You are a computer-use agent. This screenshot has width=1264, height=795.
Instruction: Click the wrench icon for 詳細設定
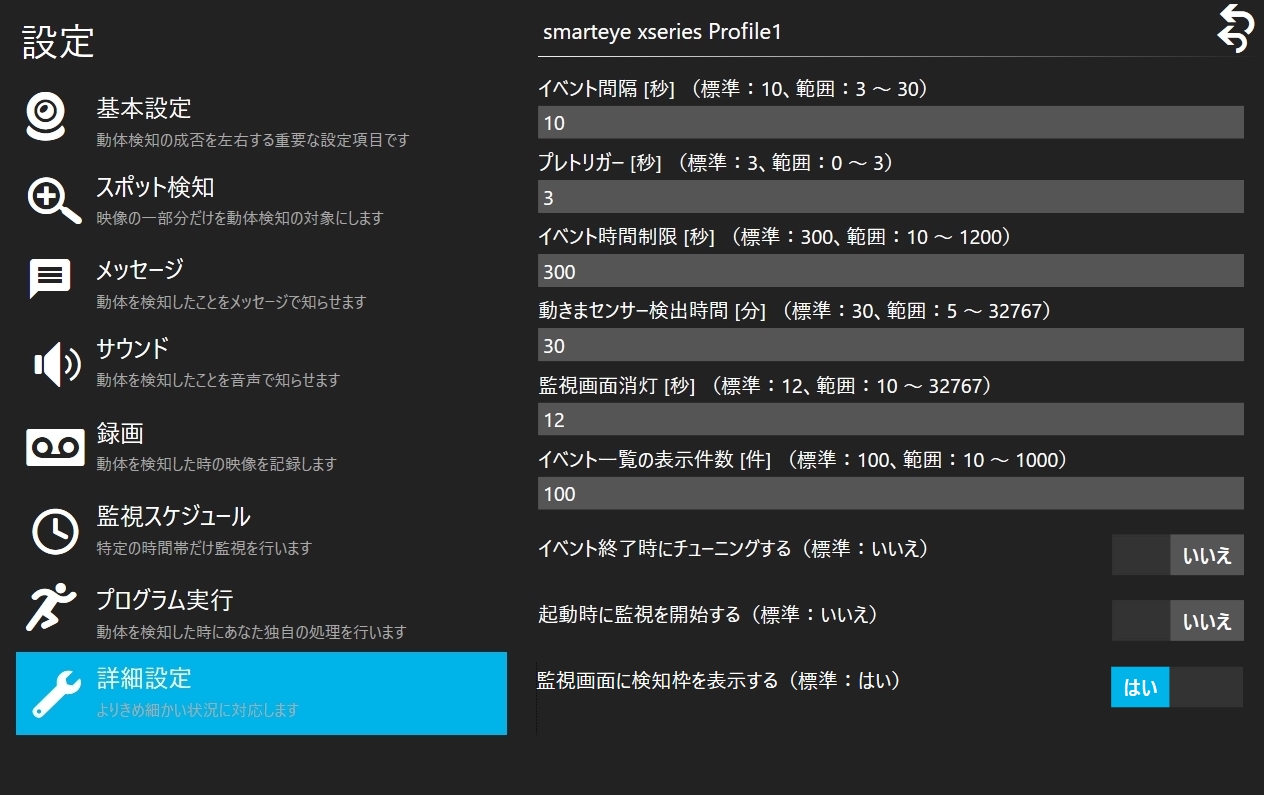pos(55,692)
